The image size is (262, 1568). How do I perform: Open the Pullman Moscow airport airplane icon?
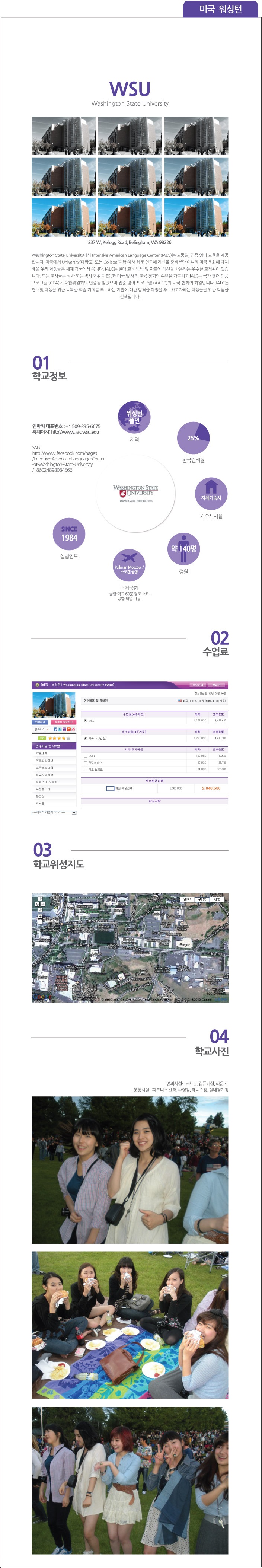pyautogui.click(x=129, y=565)
